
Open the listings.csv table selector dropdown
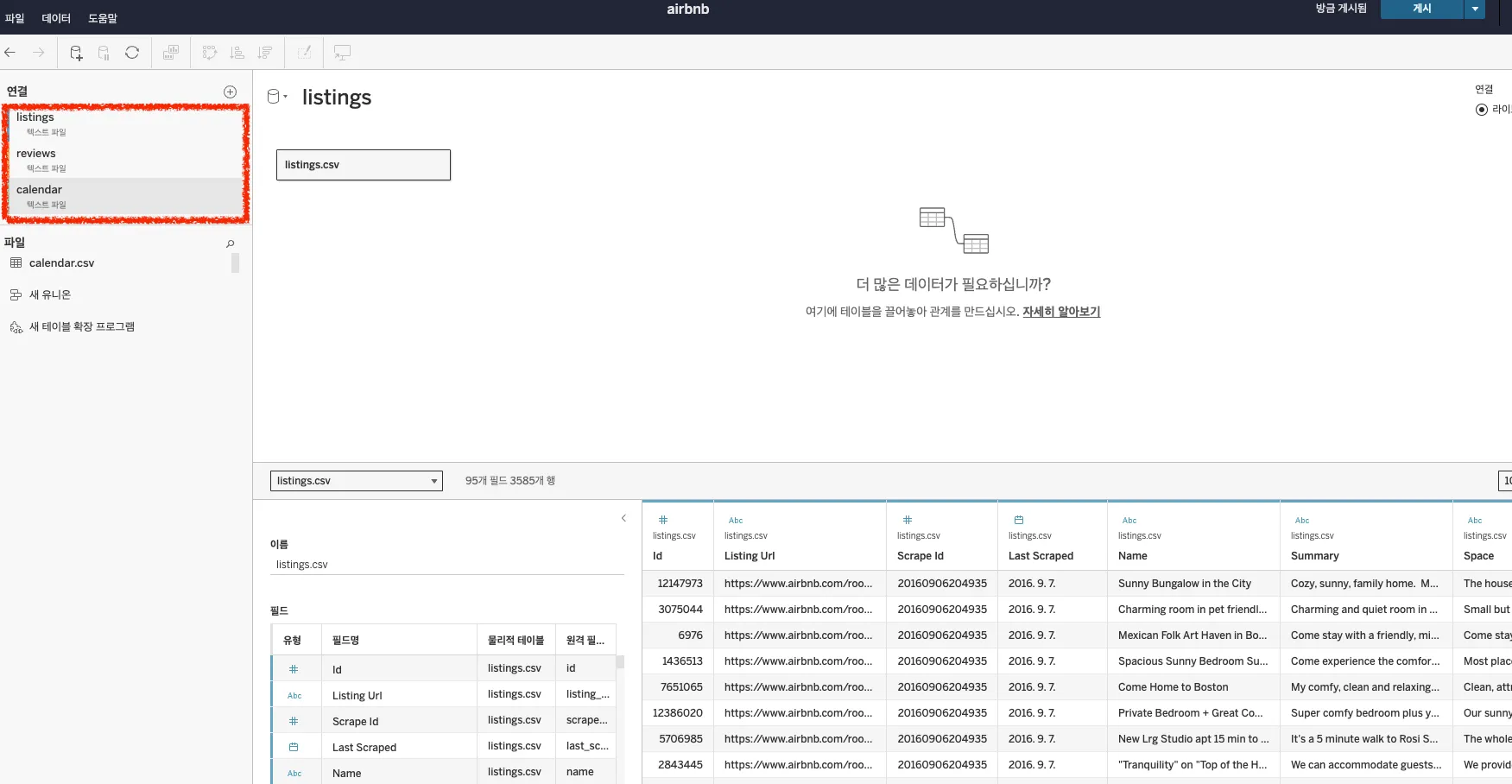[x=357, y=481]
